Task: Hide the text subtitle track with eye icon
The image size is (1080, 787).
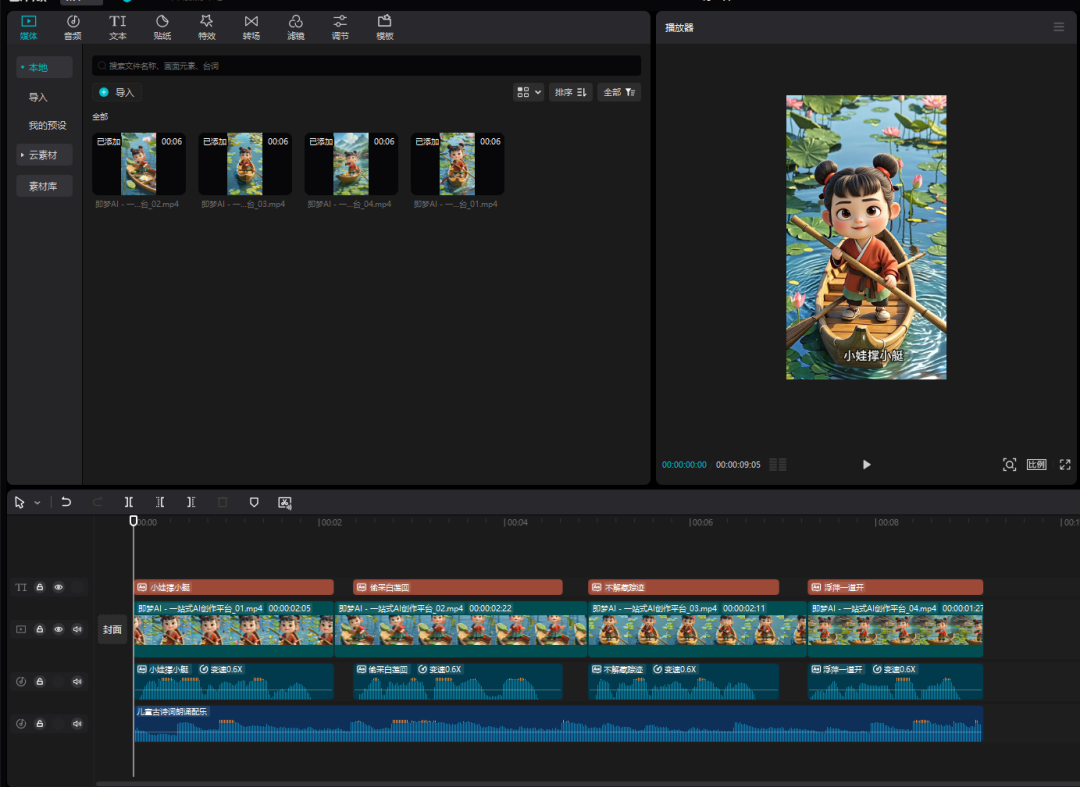Action: click(58, 587)
